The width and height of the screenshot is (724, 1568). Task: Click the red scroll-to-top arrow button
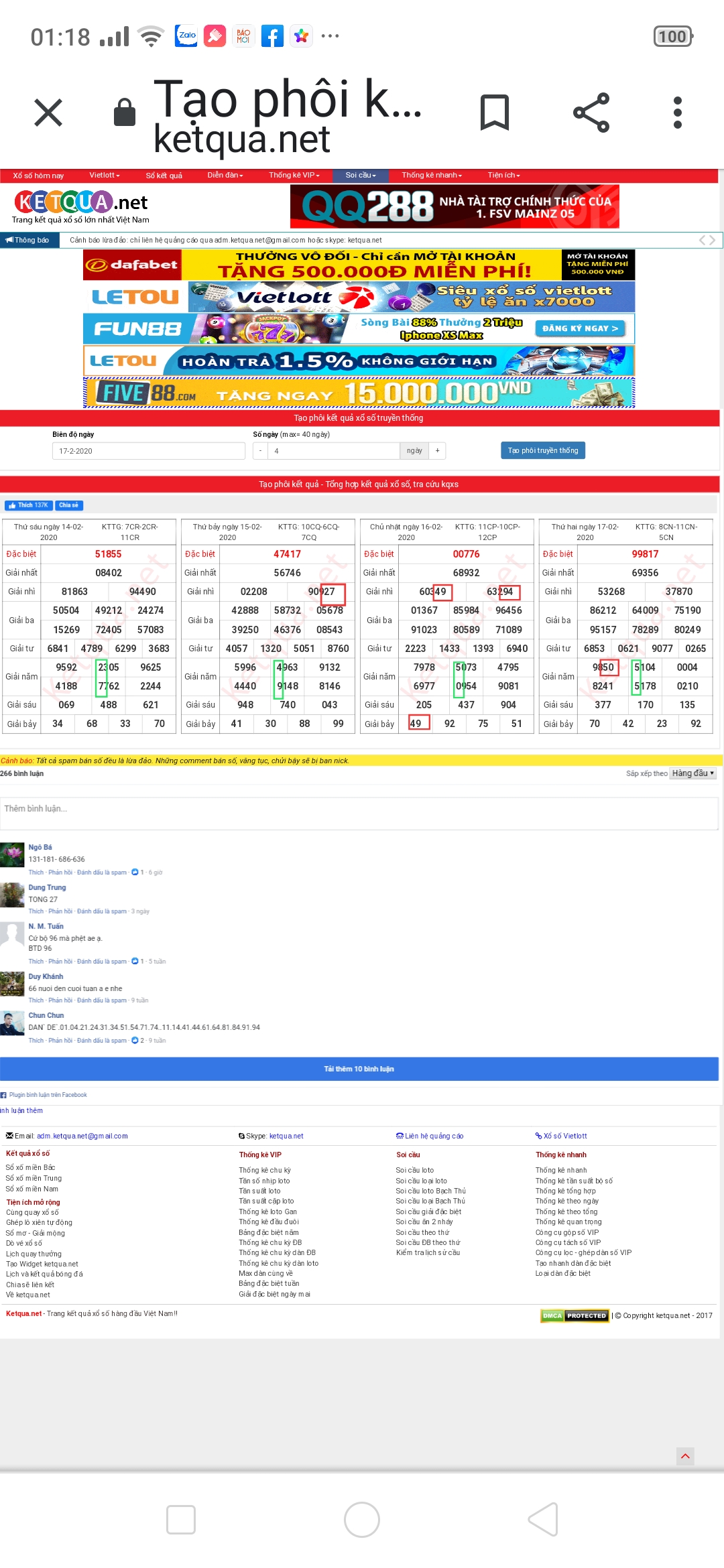coord(685,1455)
